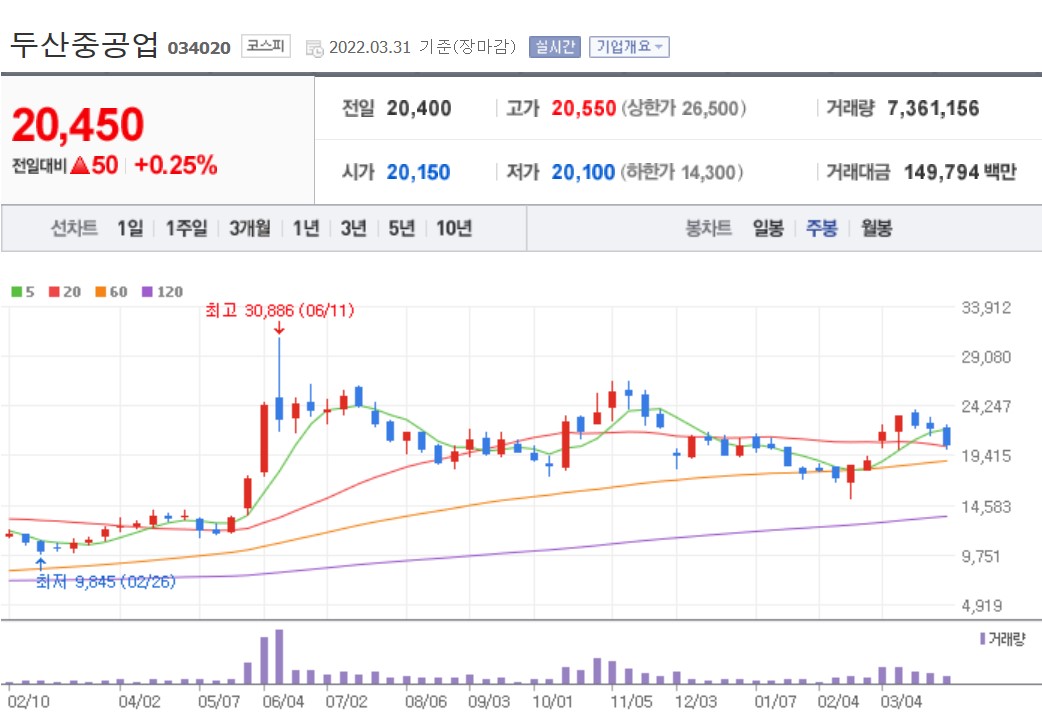1042x720 pixels.
Task: Open the 기업개요 dropdown
Action: pos(629,47)
